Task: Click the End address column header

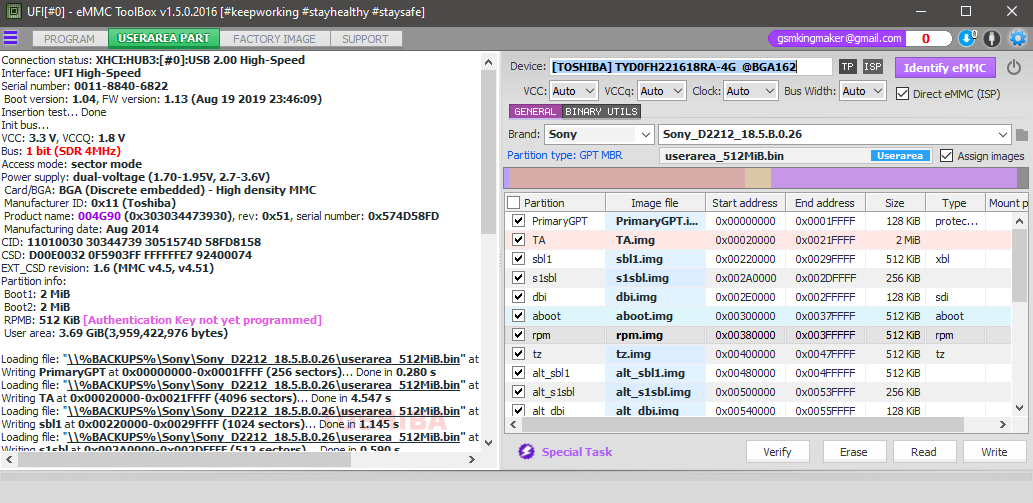Action: tap(825, 203)
